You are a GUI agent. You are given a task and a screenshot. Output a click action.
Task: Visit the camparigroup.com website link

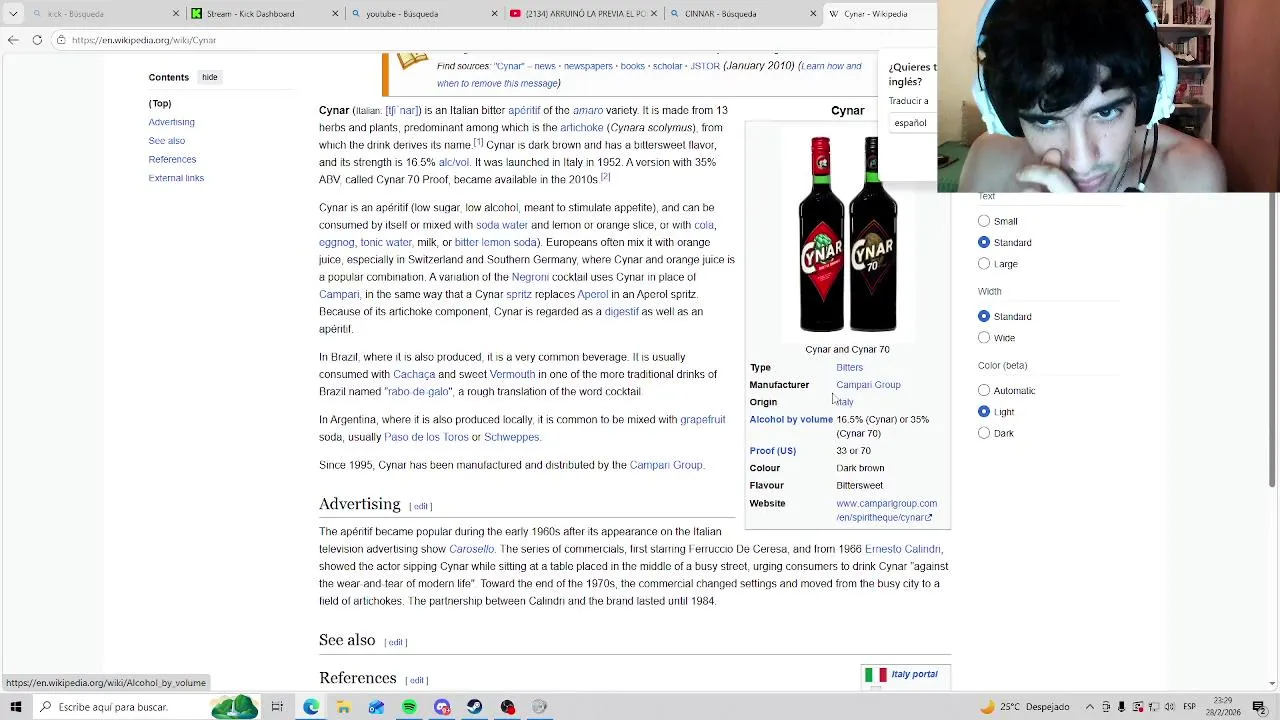click(x=885, y=510)
